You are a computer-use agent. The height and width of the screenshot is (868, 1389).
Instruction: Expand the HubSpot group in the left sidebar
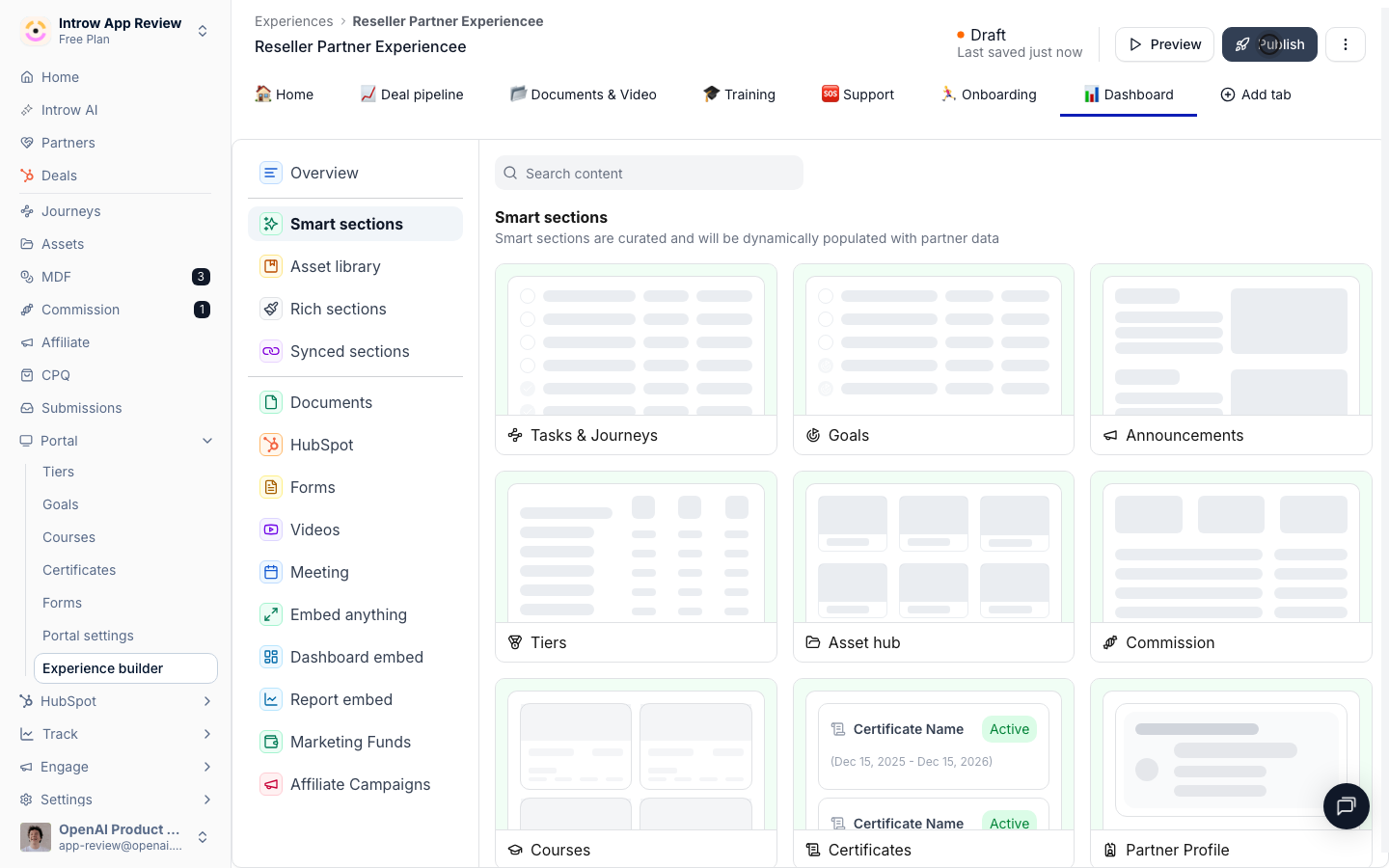(x=116, y=701)
